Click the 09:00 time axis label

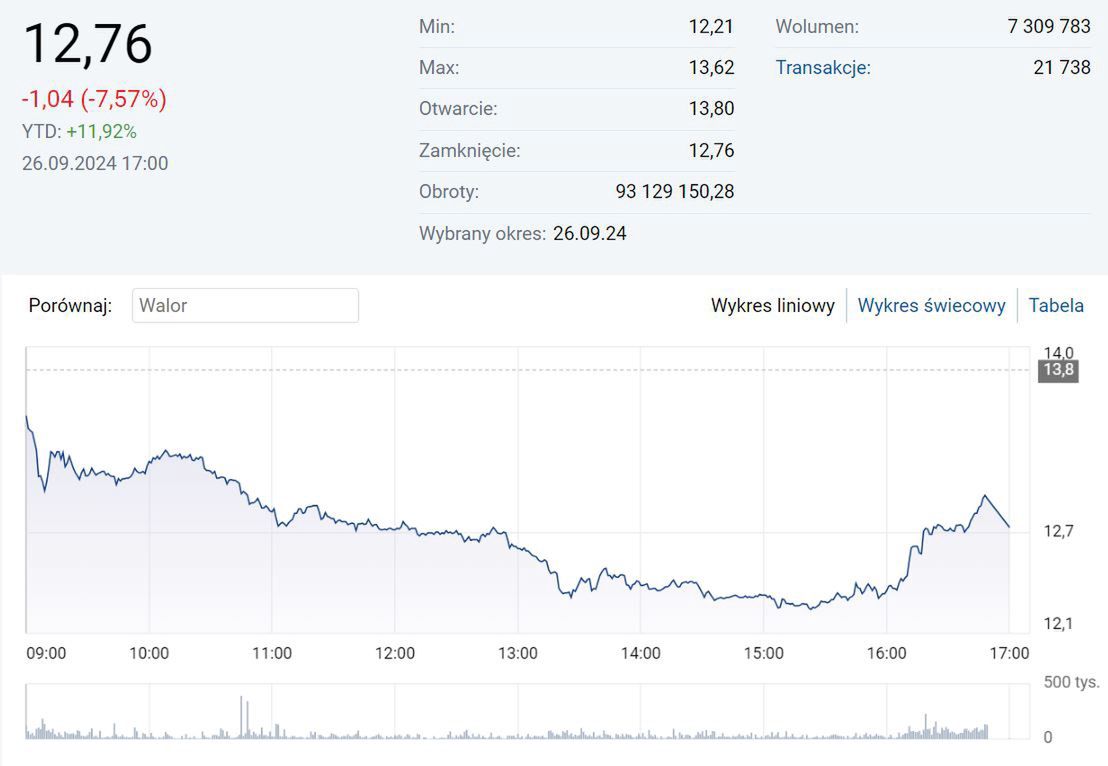(46, 654)
